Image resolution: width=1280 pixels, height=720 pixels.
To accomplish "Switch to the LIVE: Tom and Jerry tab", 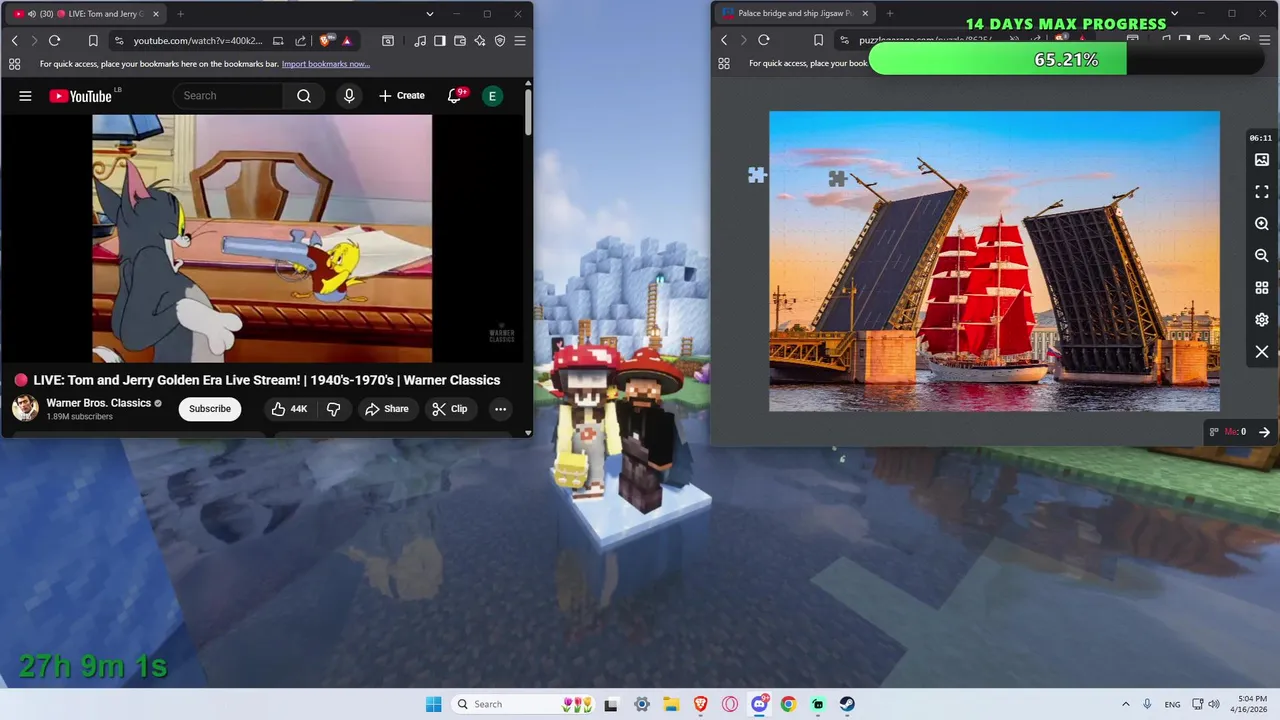I will pos(85,14).
